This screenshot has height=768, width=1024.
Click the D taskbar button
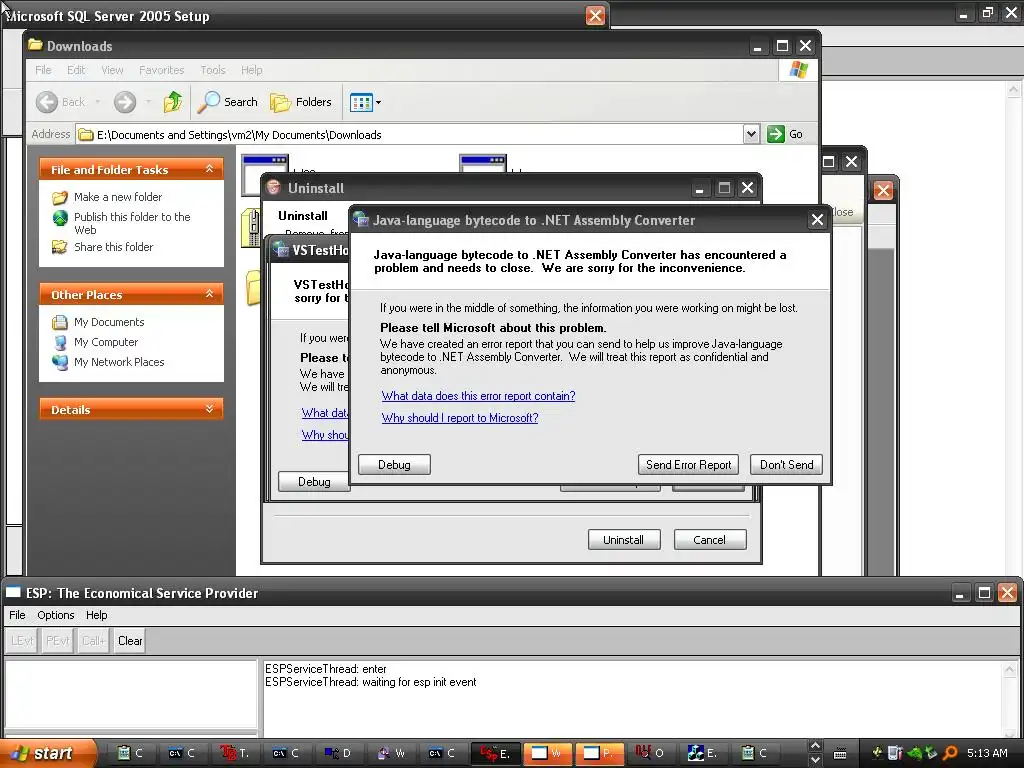[x=338, y=753]
